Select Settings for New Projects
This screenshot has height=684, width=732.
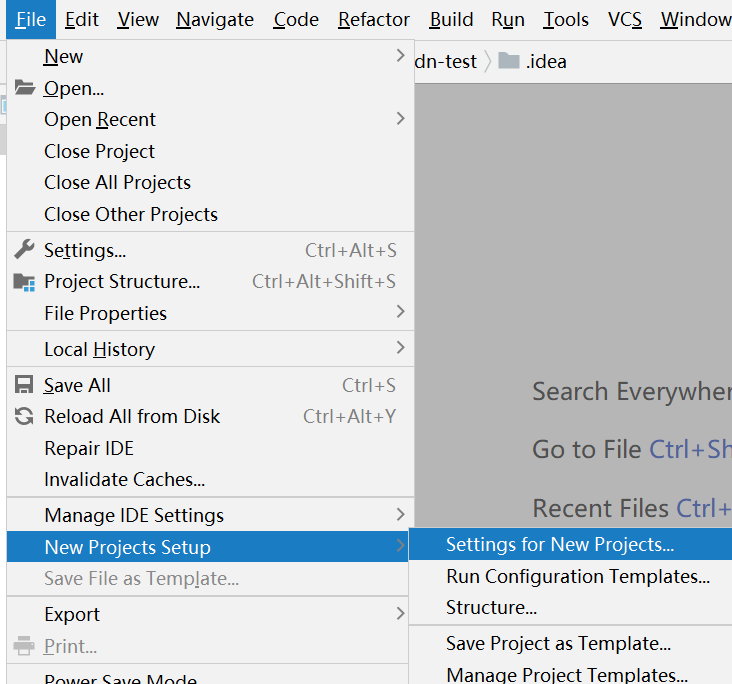pyautogui.click(x=560, y=545)
